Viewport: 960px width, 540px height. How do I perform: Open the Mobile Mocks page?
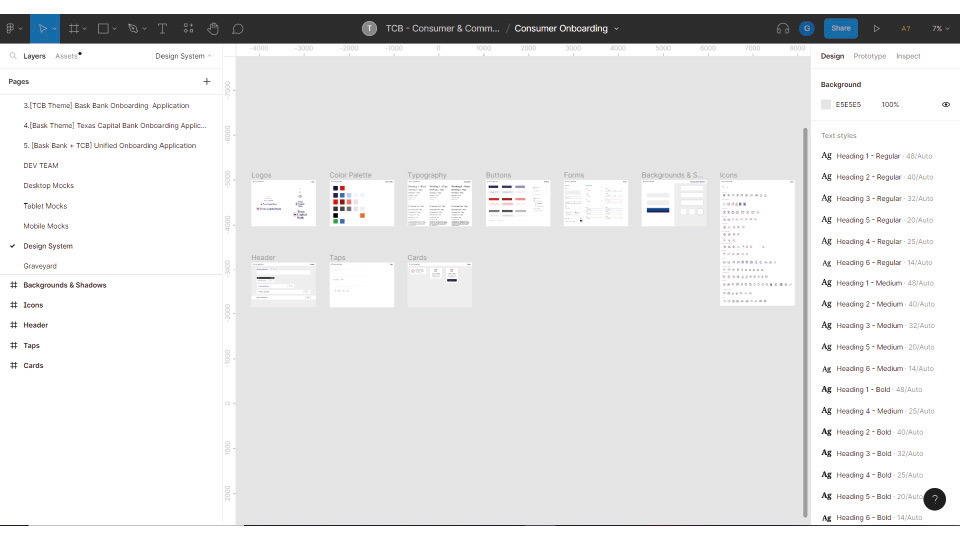[46, 226]
